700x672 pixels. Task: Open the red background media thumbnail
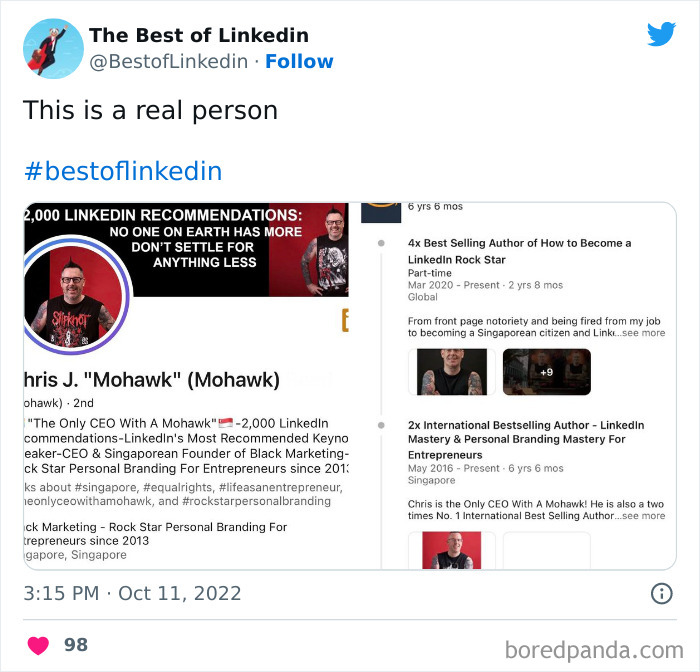pos(452,550)
